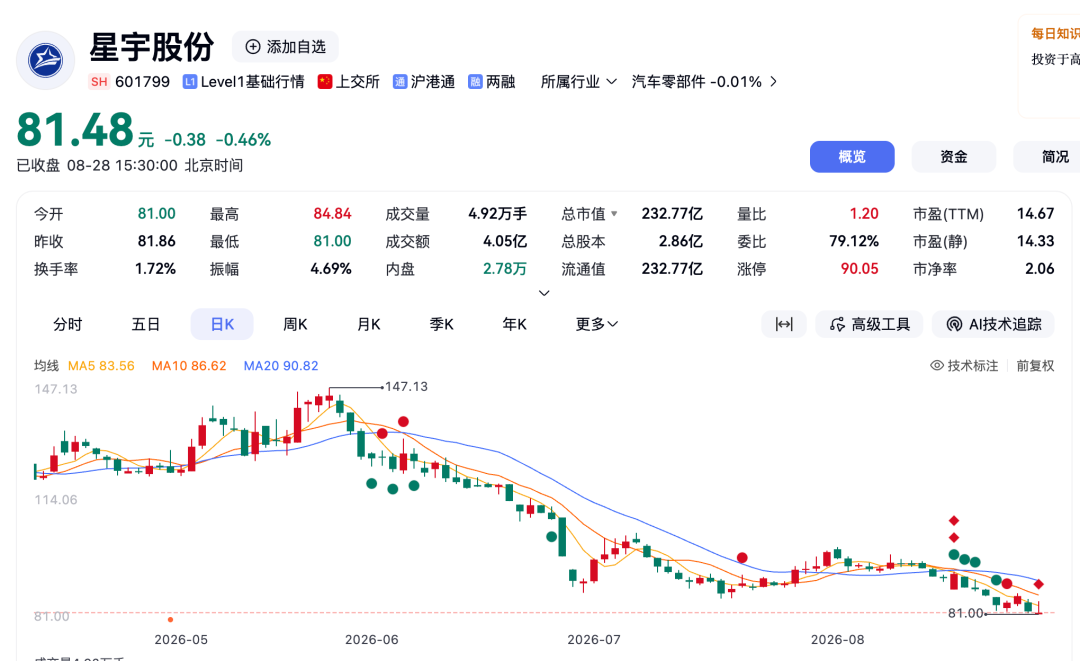This screenshot has width=1080, height=661.
Task: Select 五日 chart view
Action: pos(146,324)
